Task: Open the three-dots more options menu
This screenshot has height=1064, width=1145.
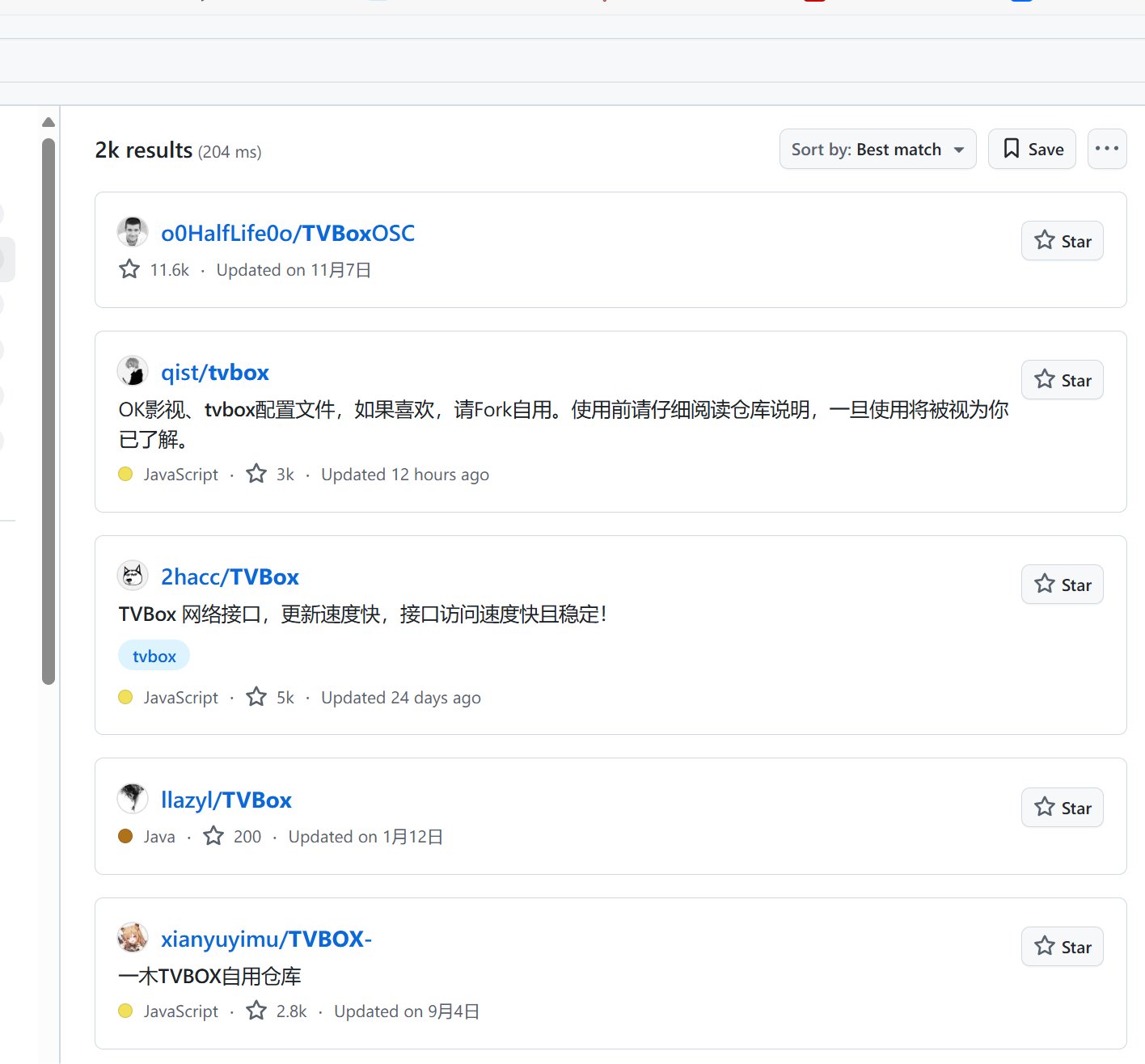Action: pos(1107,150)
